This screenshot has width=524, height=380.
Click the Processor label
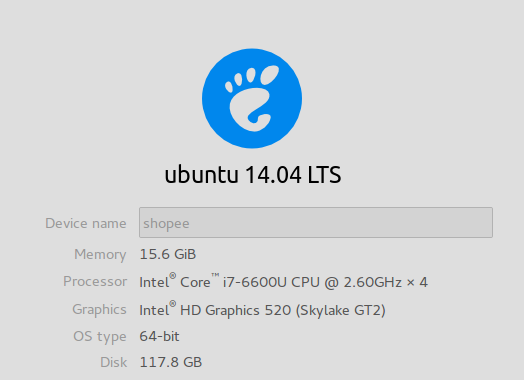(x=95, y=281)
